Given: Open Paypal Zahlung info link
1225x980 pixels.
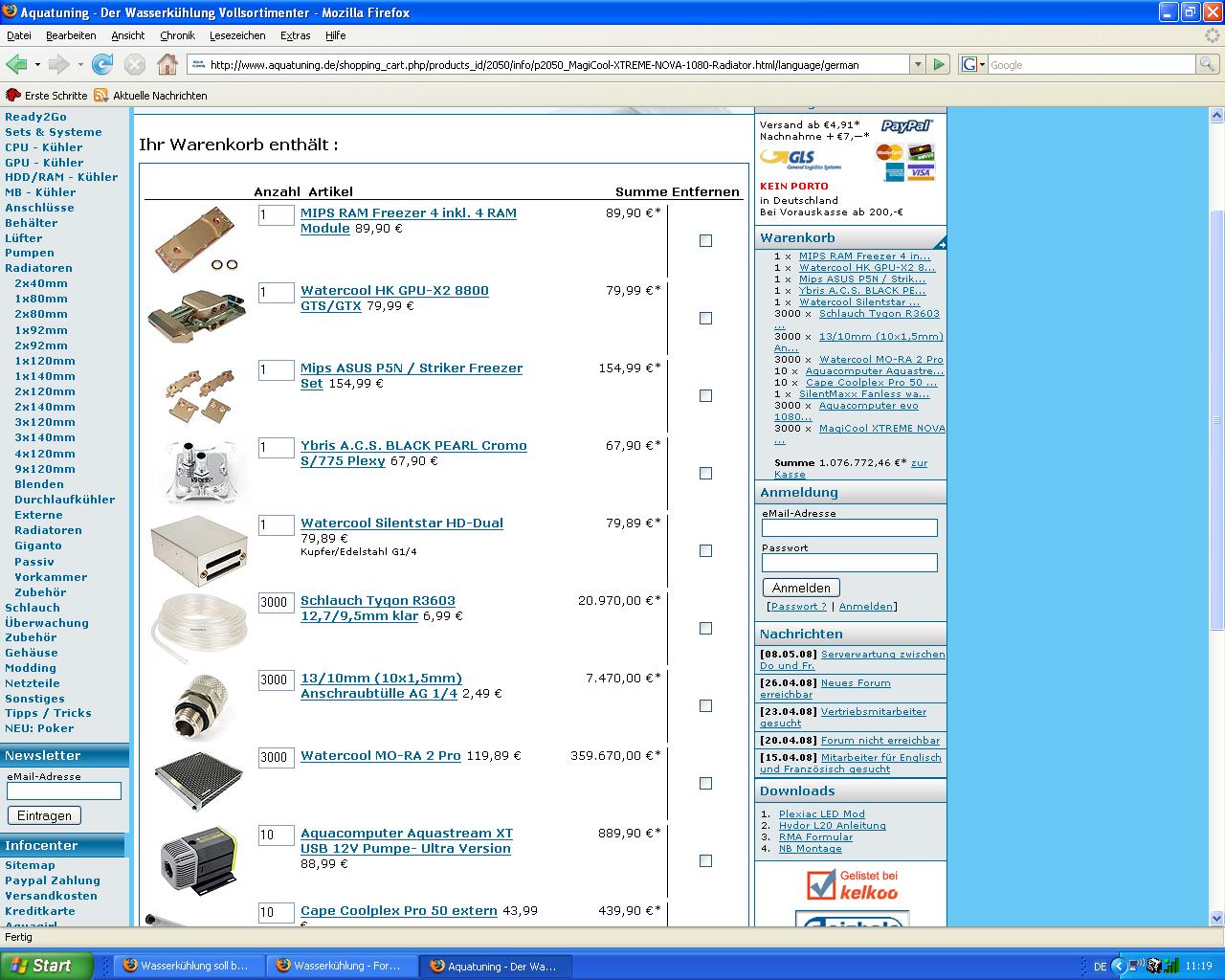Looking at the screenshot, I should pos(52,880).
